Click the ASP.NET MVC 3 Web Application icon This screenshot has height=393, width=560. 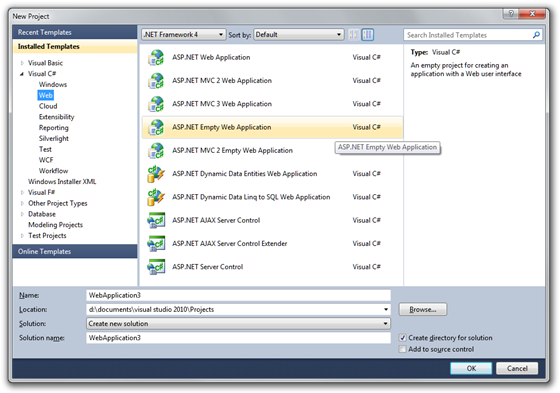pos(156,104)
